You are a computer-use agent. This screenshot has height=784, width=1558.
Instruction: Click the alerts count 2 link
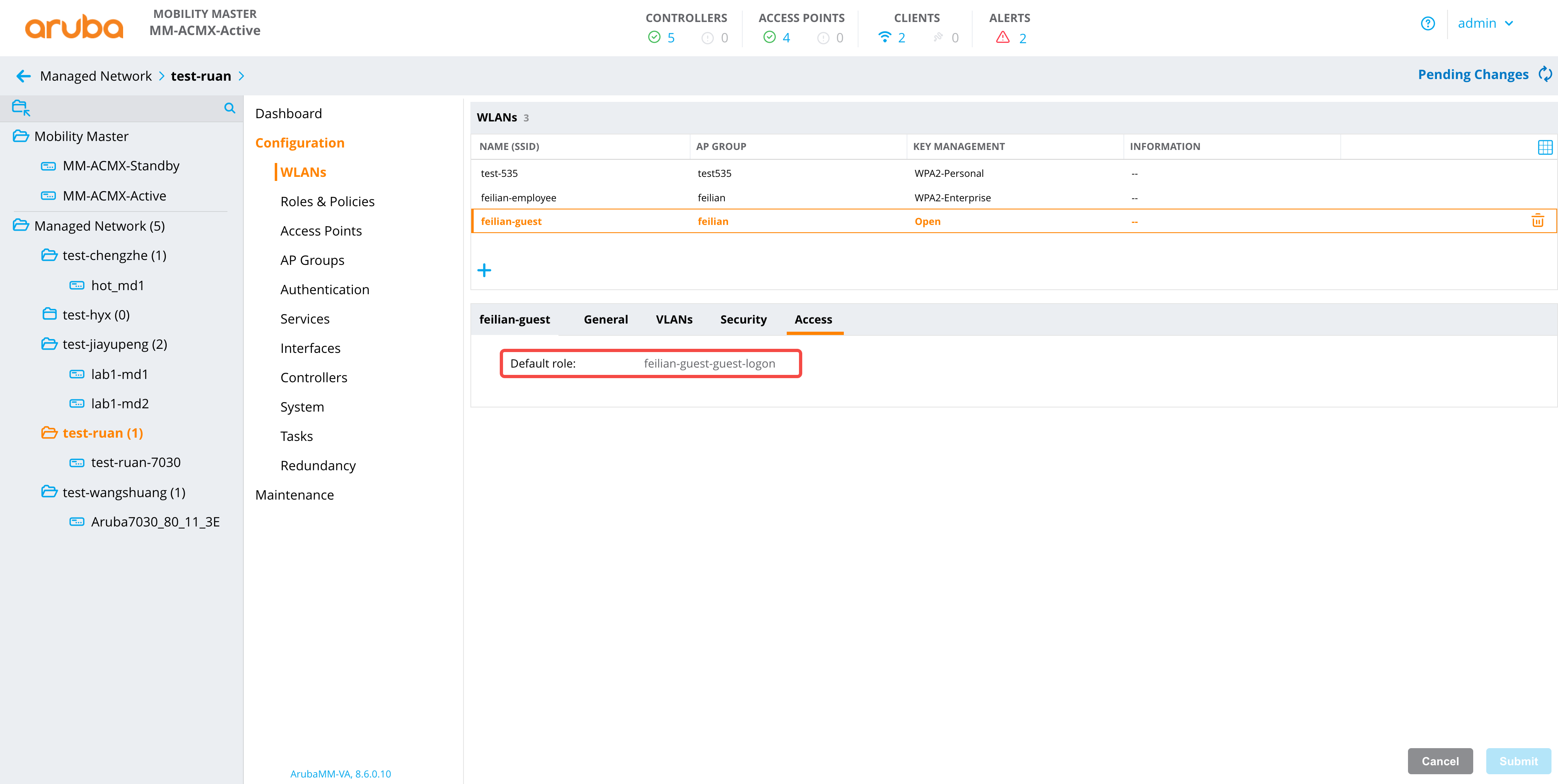pos(1022,38)
